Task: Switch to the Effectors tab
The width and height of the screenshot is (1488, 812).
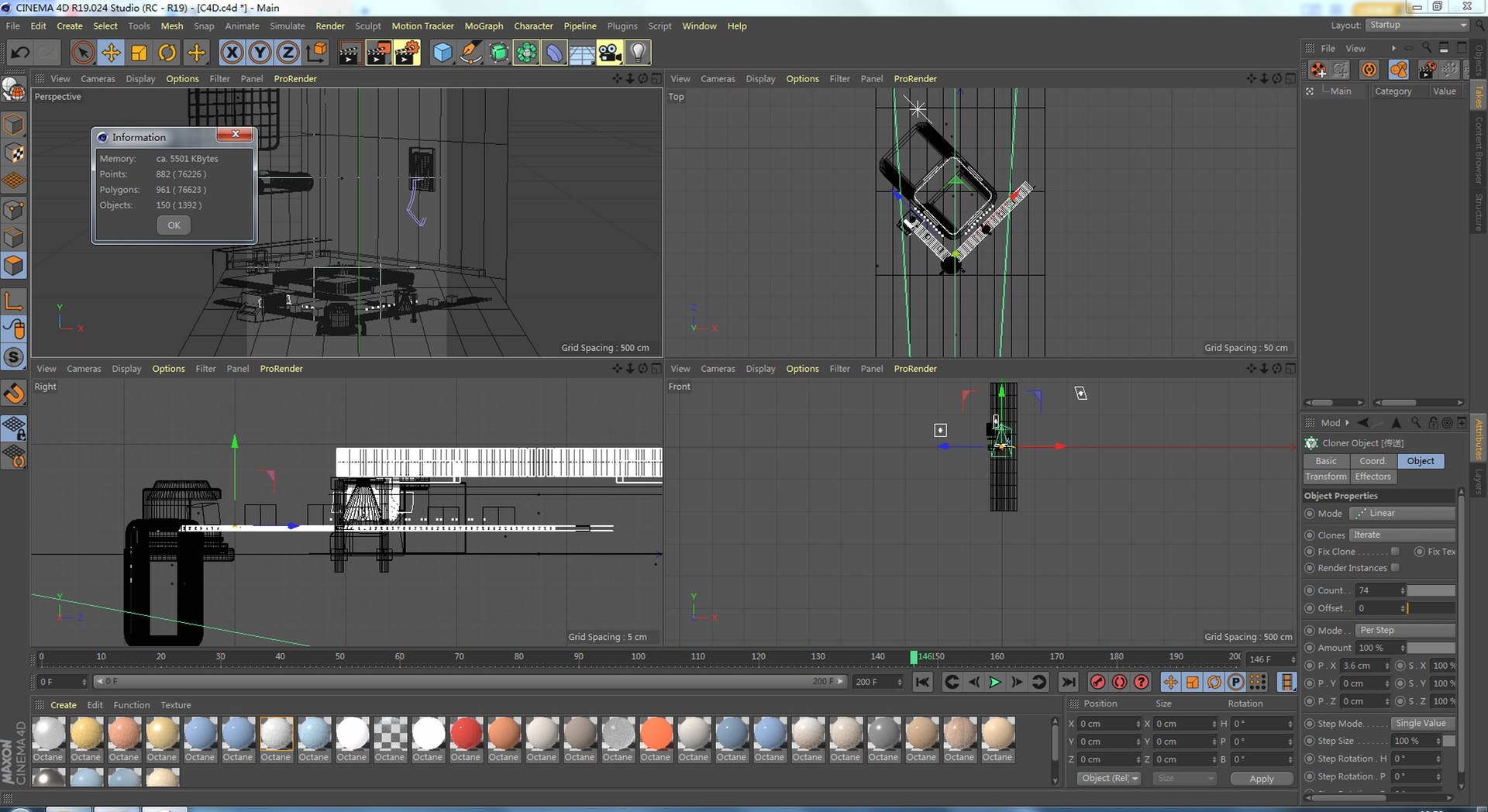Action: [1373, 477]
